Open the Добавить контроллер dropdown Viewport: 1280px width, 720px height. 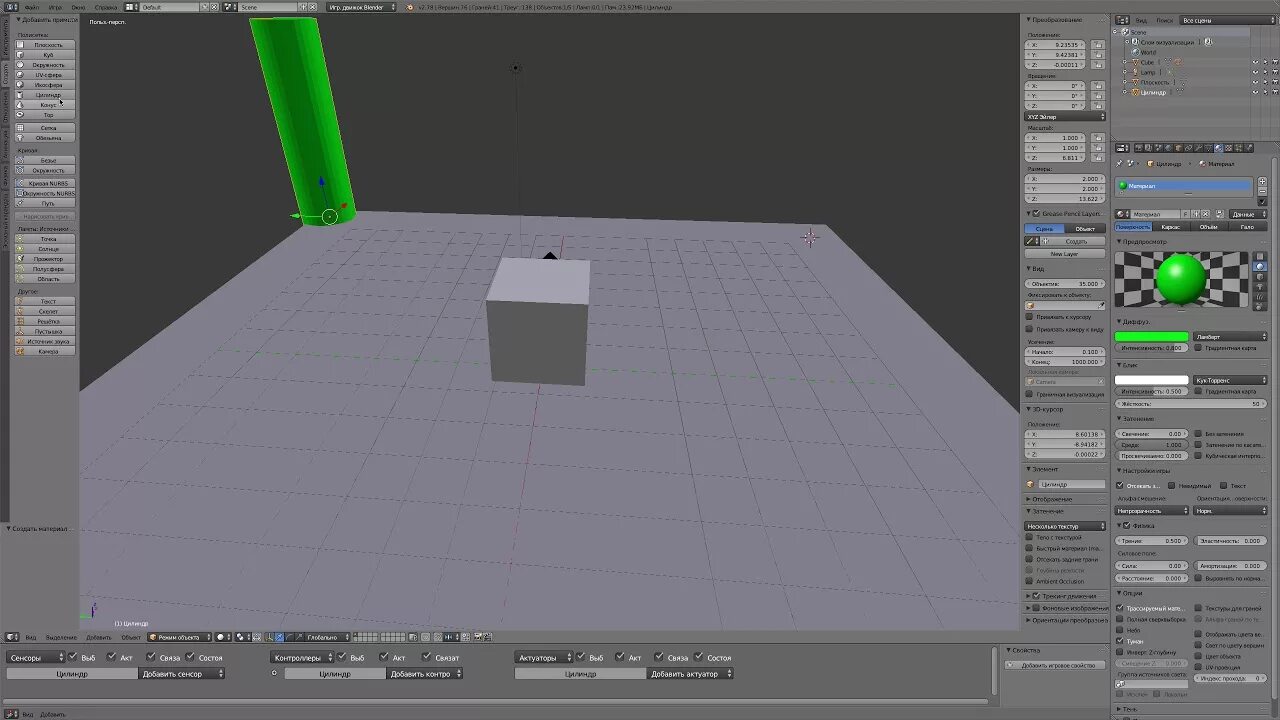pos(424,674)
